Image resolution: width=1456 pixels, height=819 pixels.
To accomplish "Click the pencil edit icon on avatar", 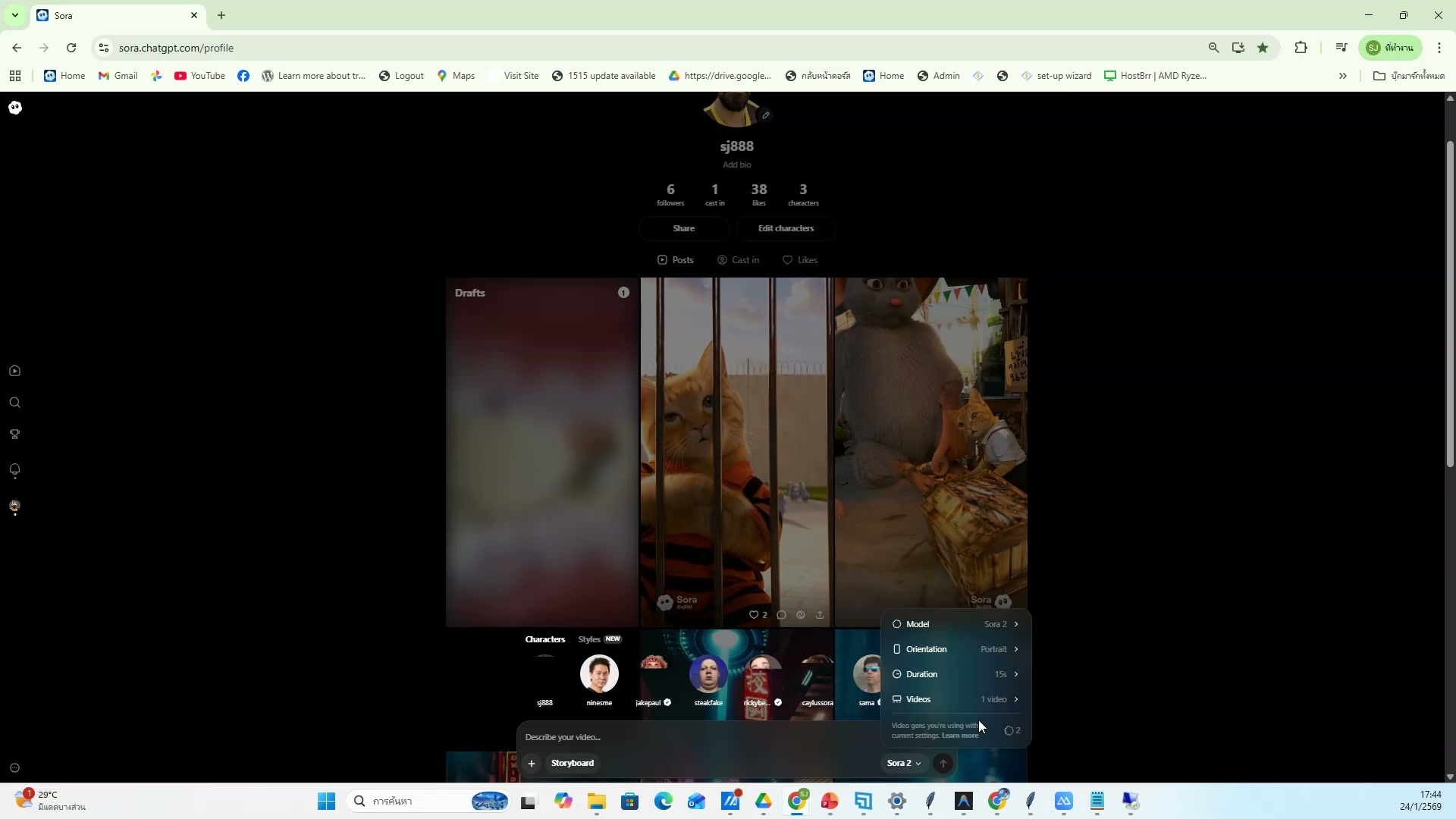I will [766, 115].
